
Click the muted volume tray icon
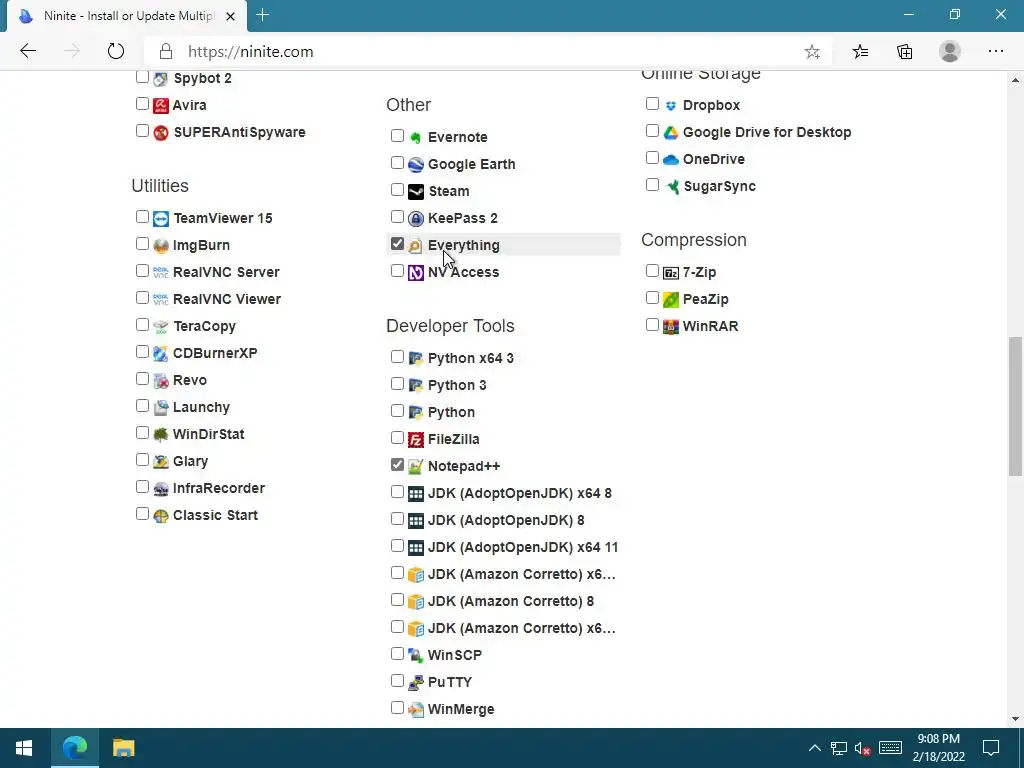862,748
